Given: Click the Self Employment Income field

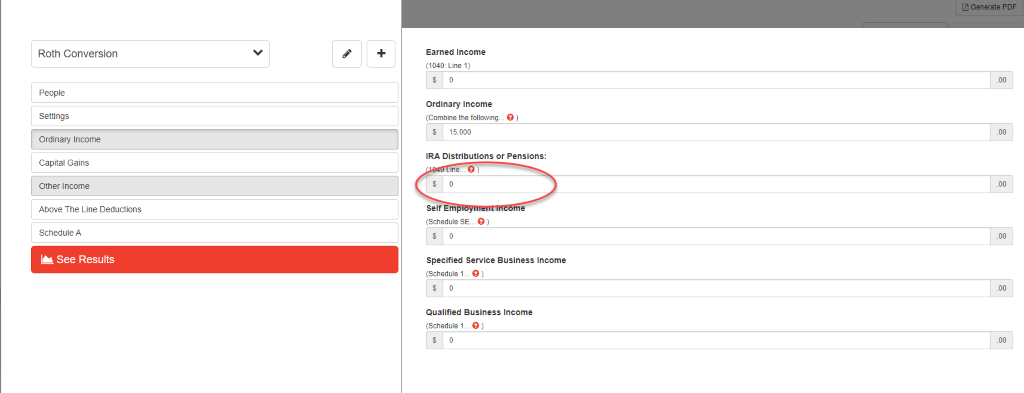Looking at the screenshot, I should pos(717,236).
